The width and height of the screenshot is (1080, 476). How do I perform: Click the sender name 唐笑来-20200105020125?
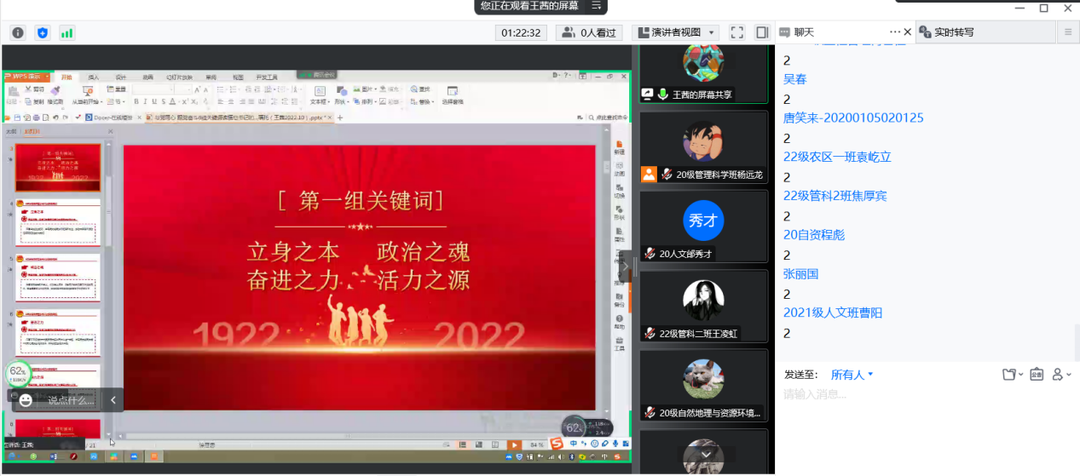pyautogui.click(x=853, y=118)
